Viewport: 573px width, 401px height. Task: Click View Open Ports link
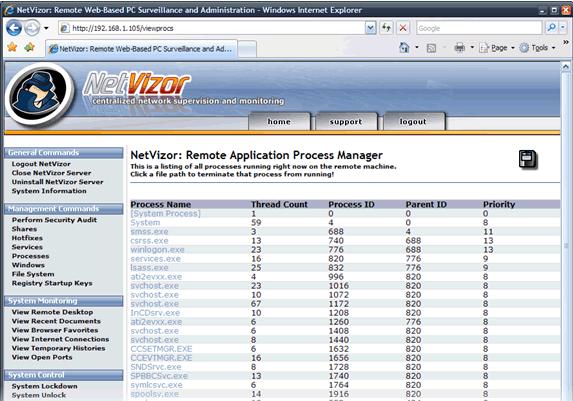pyautogui.click(x=42, y=357)
